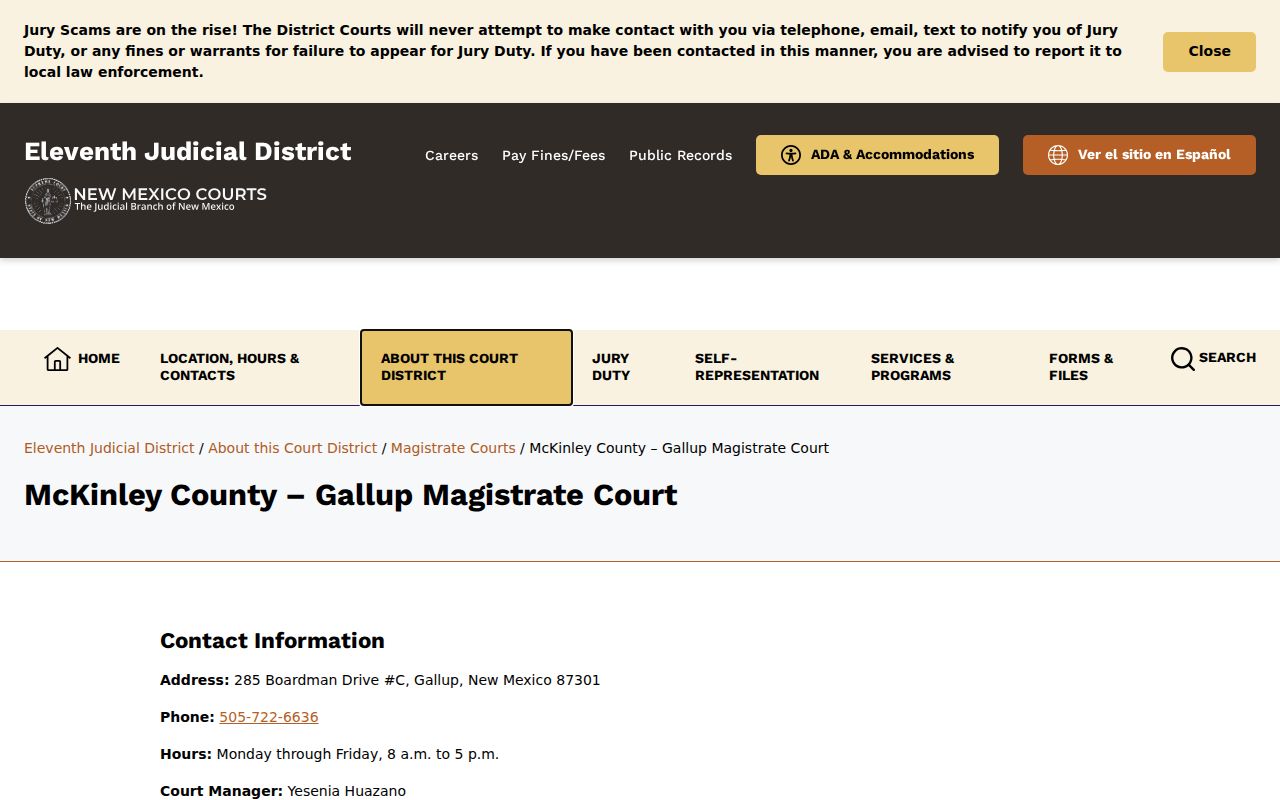Click the Eleventh Judicial District site title

pos(188,152)
